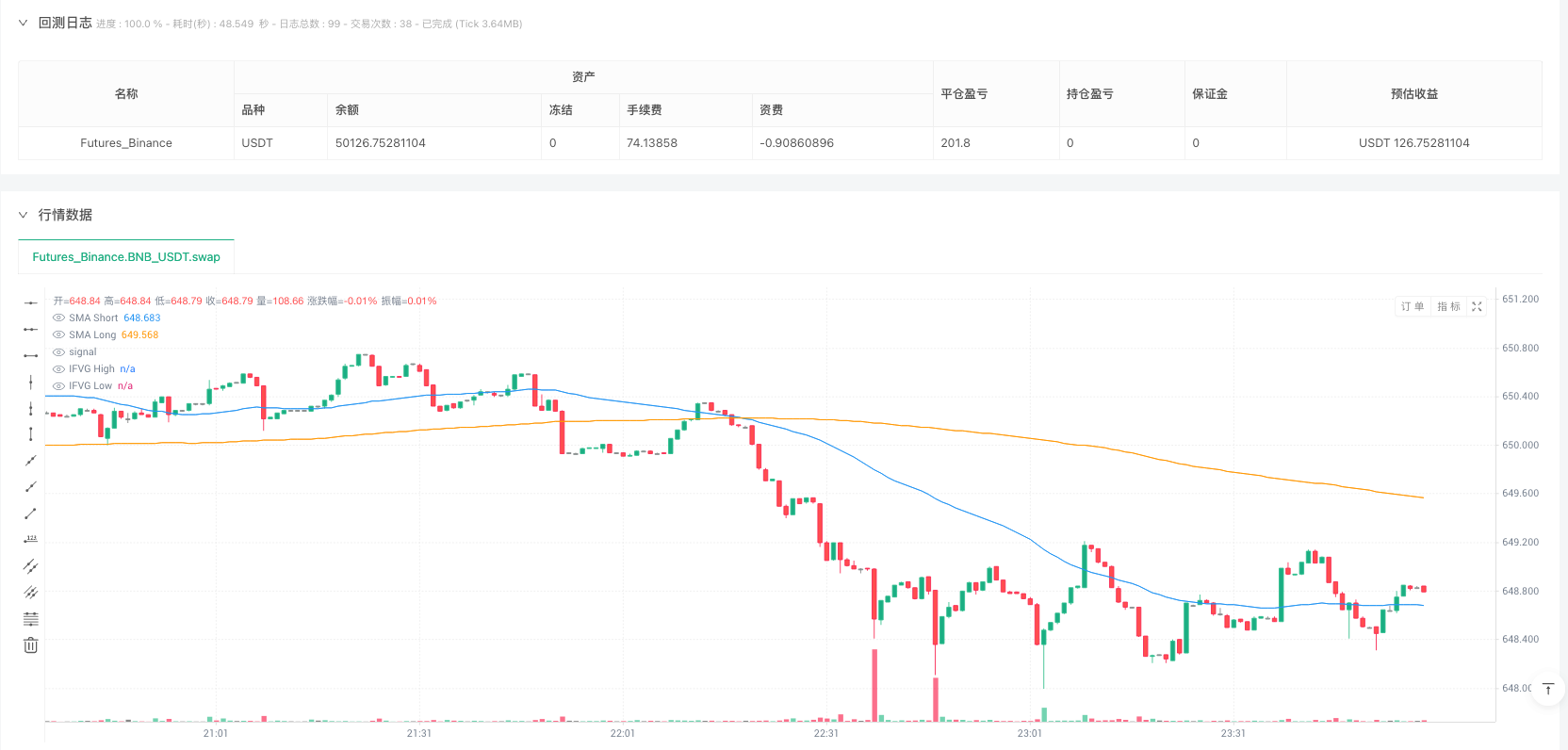
Task: Select the Futures_Binance.BNB_USDT.swap tab
Action: [126, 257]
